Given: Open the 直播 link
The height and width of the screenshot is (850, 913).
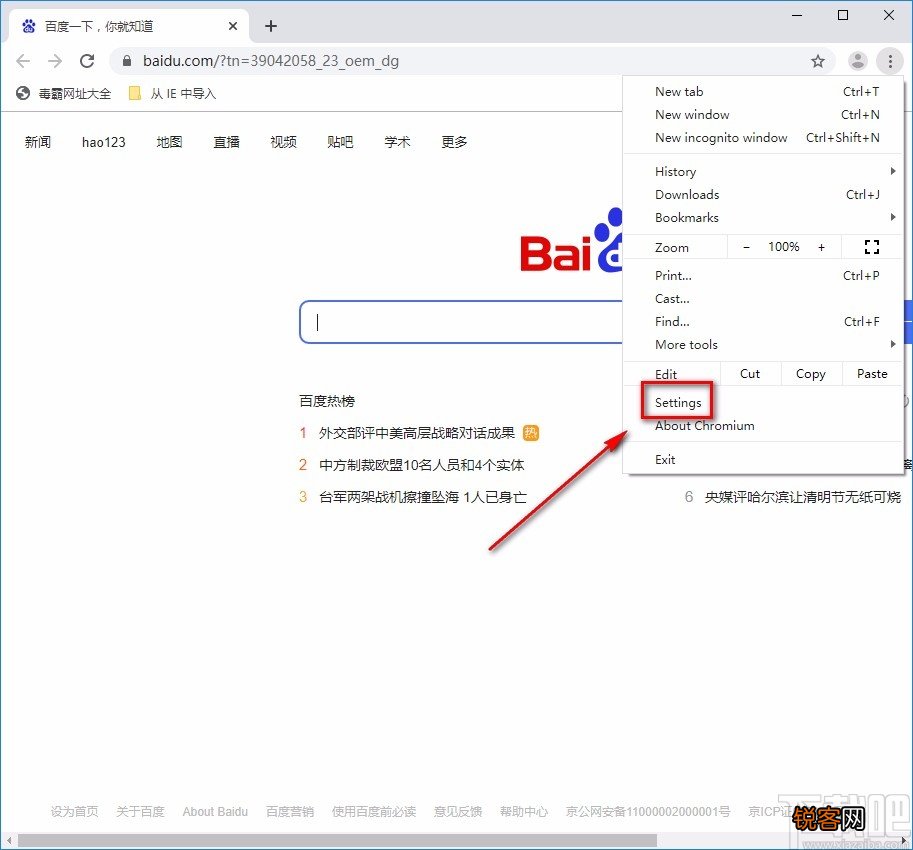Looking at the screenshot, I should (227, 142).
